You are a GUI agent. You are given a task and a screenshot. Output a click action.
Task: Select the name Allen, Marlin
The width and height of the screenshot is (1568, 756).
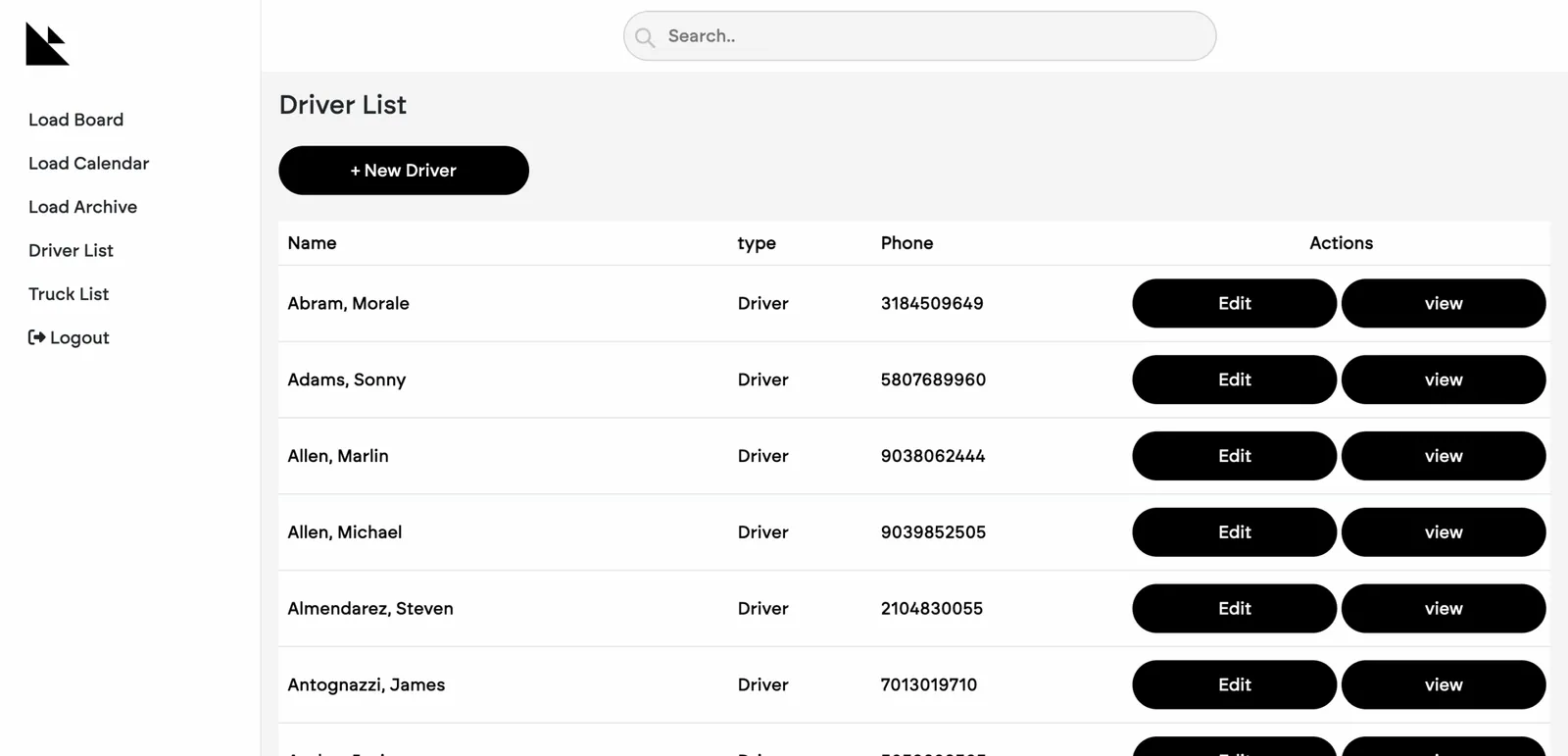337,456
